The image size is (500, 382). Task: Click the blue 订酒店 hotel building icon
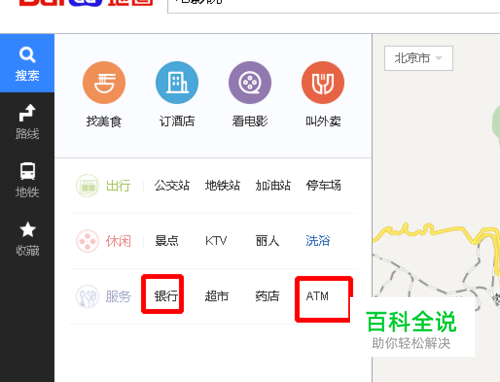pyautogui.click(x=177, y=82)
